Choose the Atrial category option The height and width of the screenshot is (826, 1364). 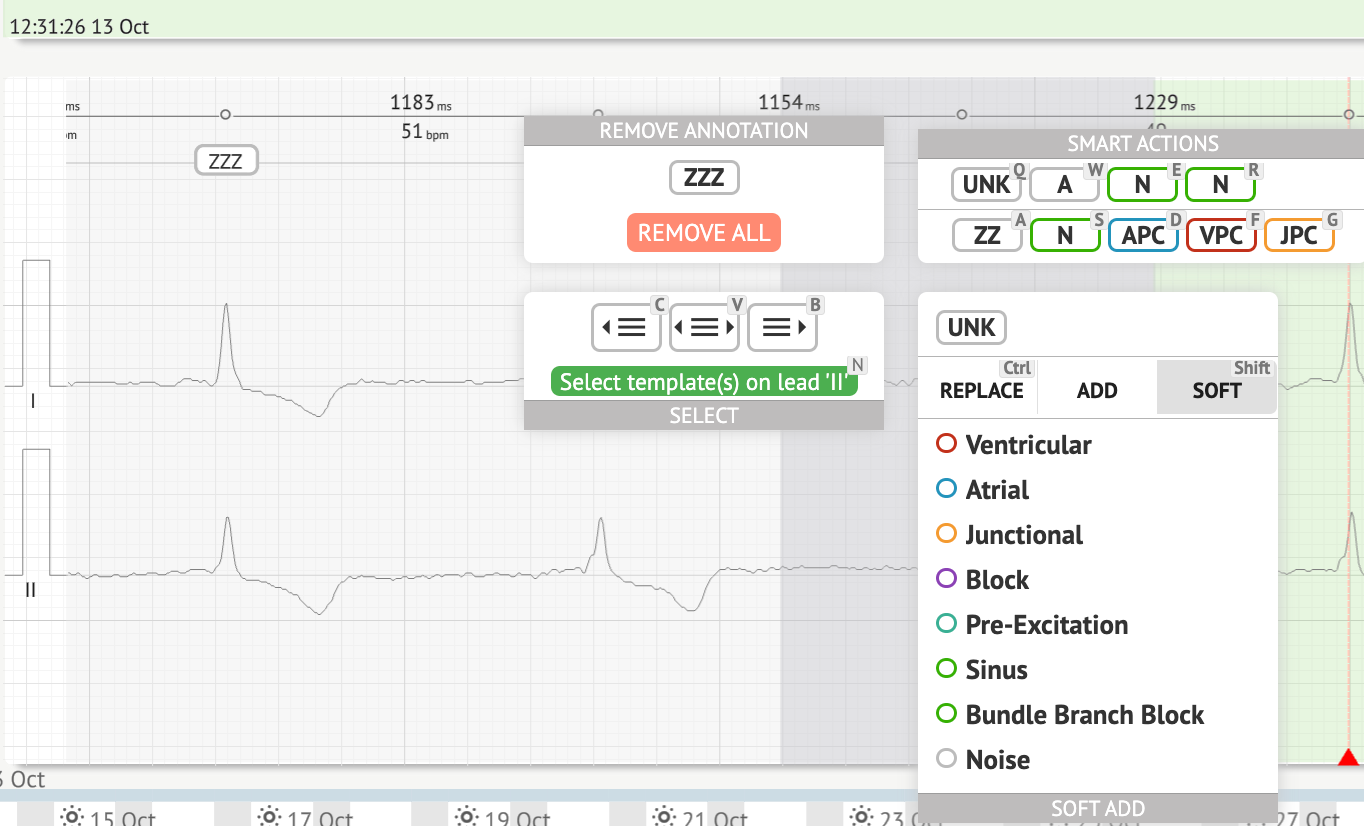click(997, 490)
